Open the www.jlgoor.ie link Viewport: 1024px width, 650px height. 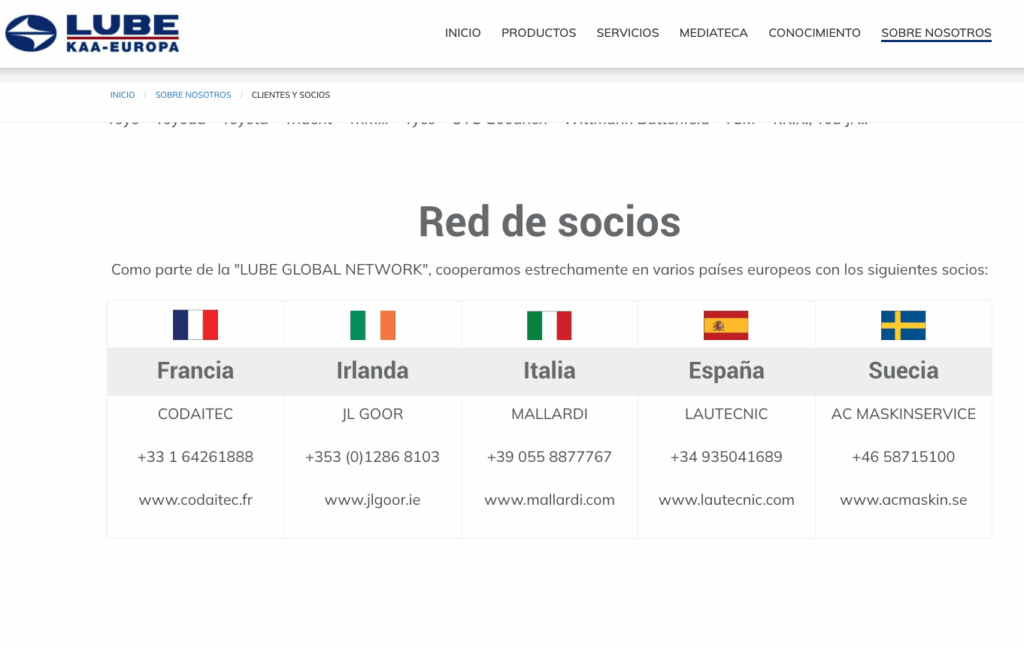(372, 500)
